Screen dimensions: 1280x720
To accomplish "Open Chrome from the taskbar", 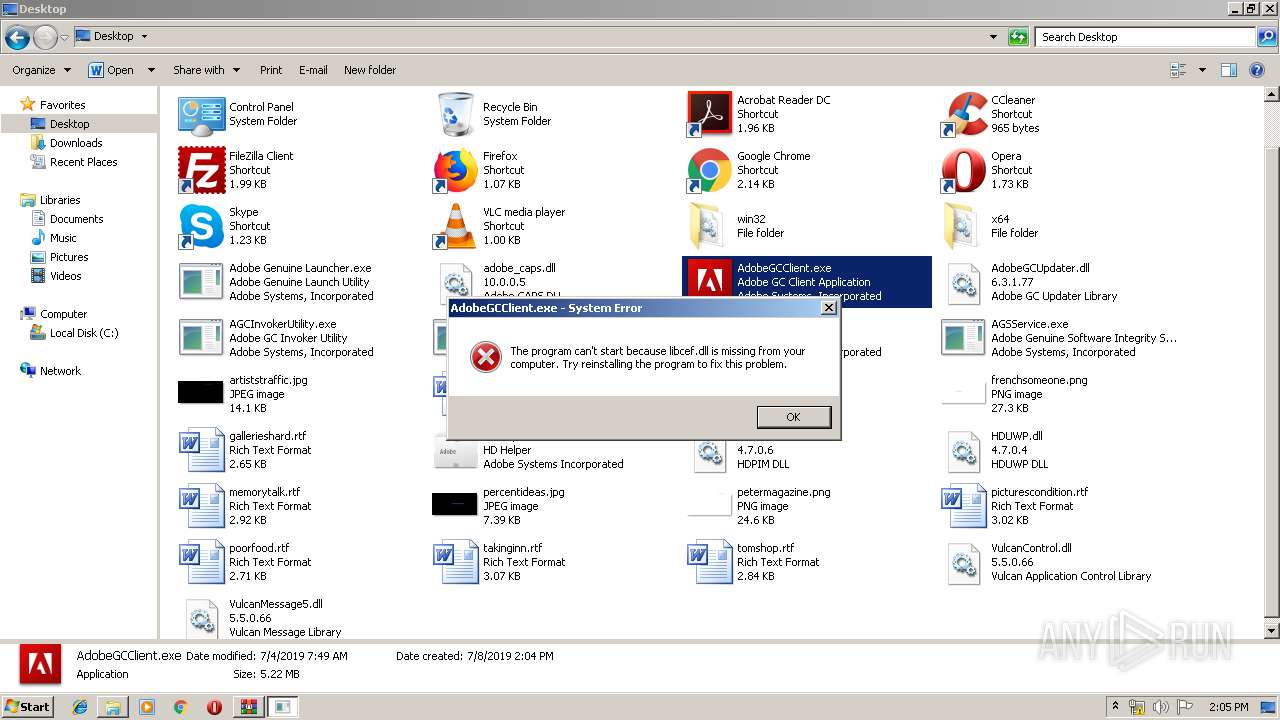I will click(x=180, y=707).
